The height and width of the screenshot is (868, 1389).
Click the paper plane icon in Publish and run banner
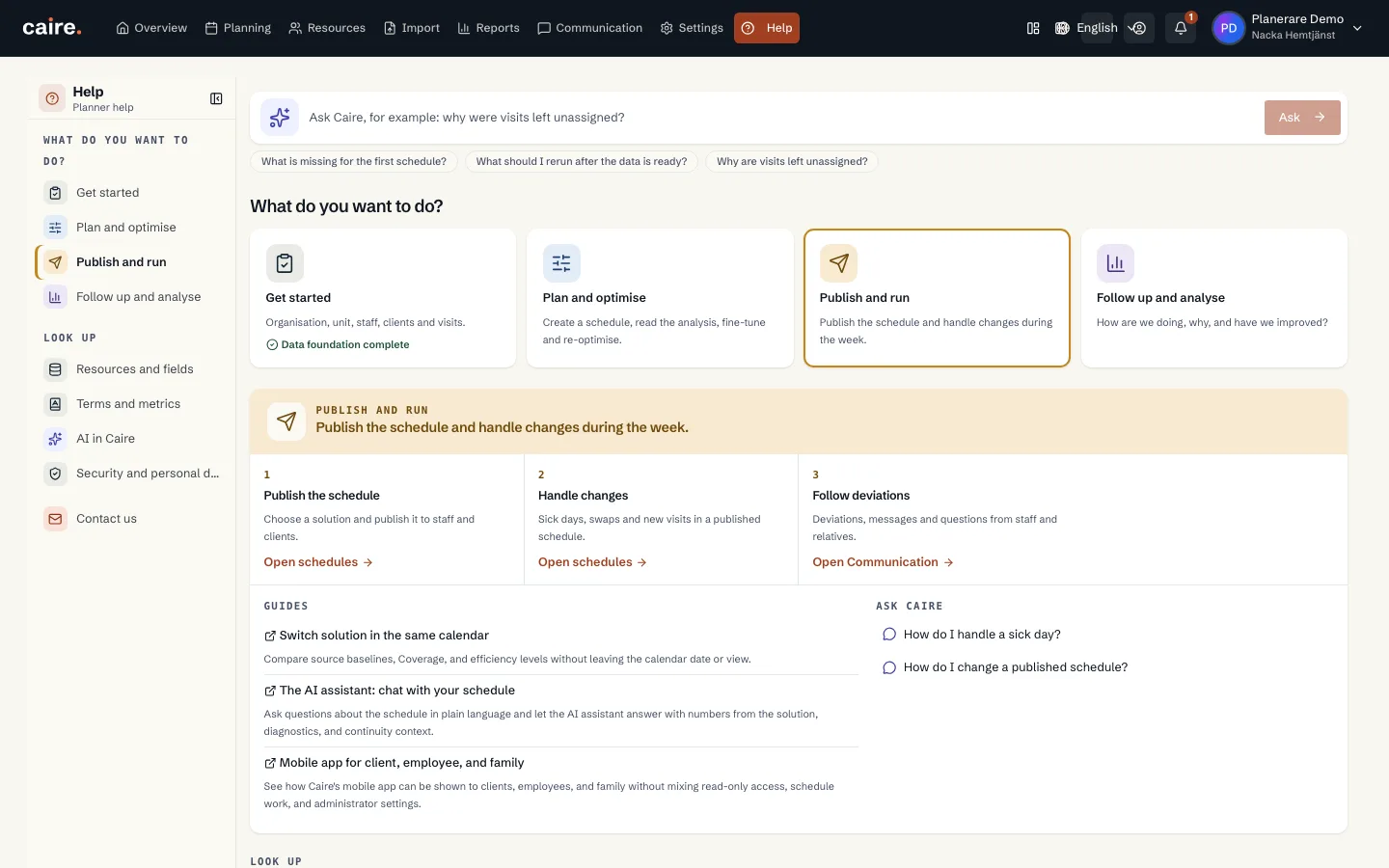pos(286,421)
